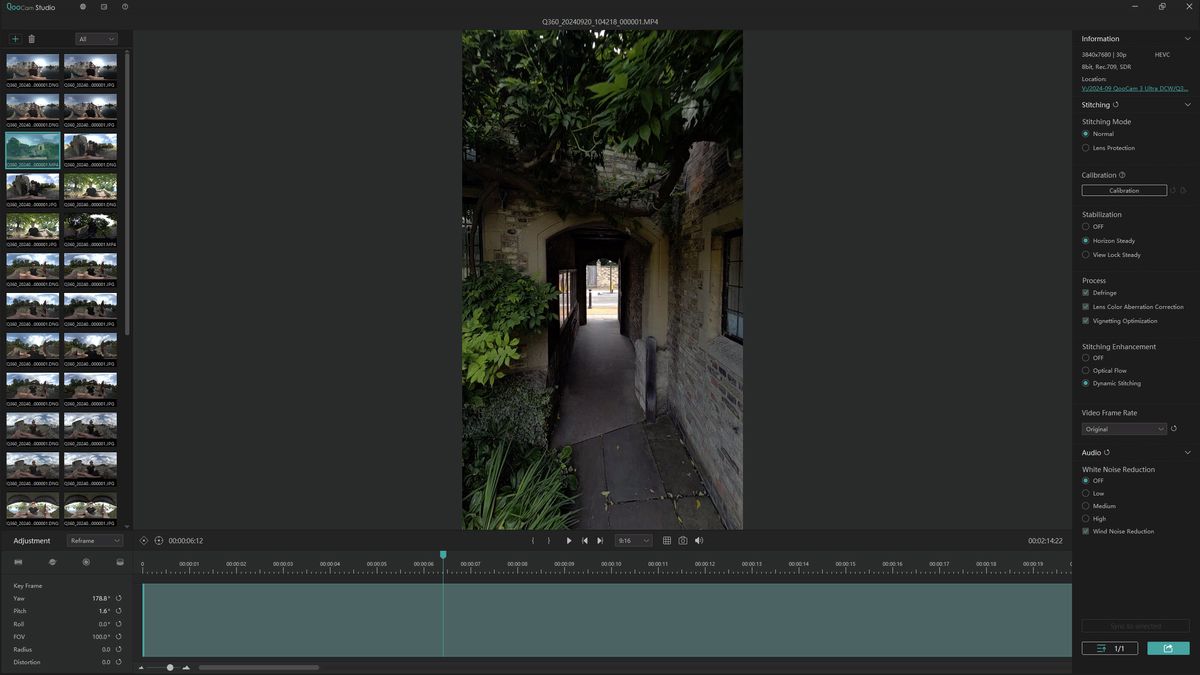The image size is (1200, 675).
Task: Collapse the Information section
Action: pyautogui.click(x=1187, y=39)
